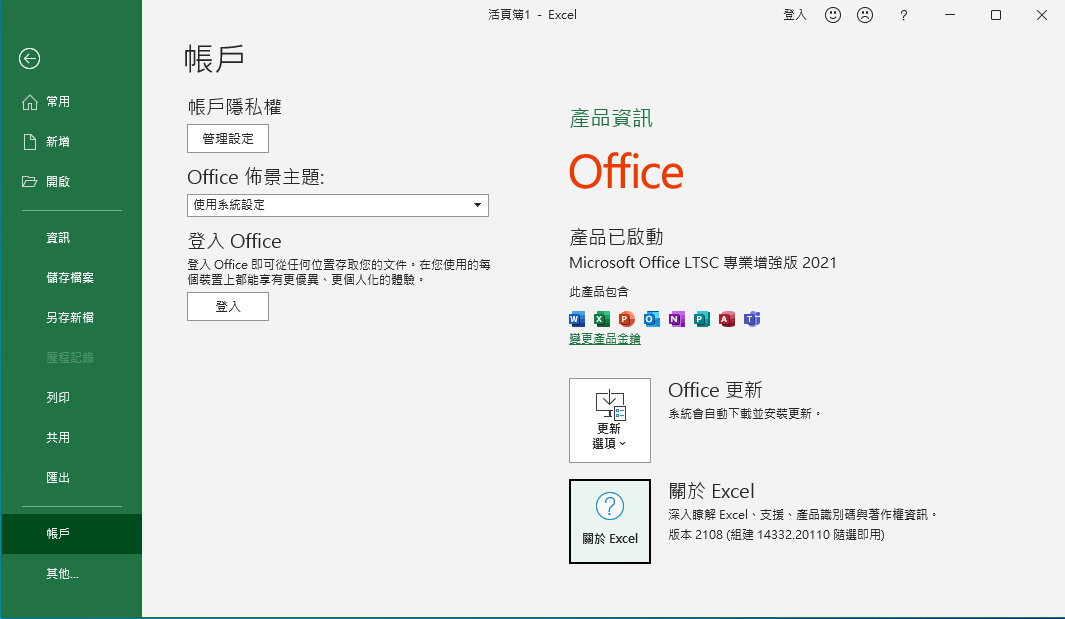This screenshot has width=1065, height=619.
Task: Send a frown feedback face icon
Action: coord(865,15)
